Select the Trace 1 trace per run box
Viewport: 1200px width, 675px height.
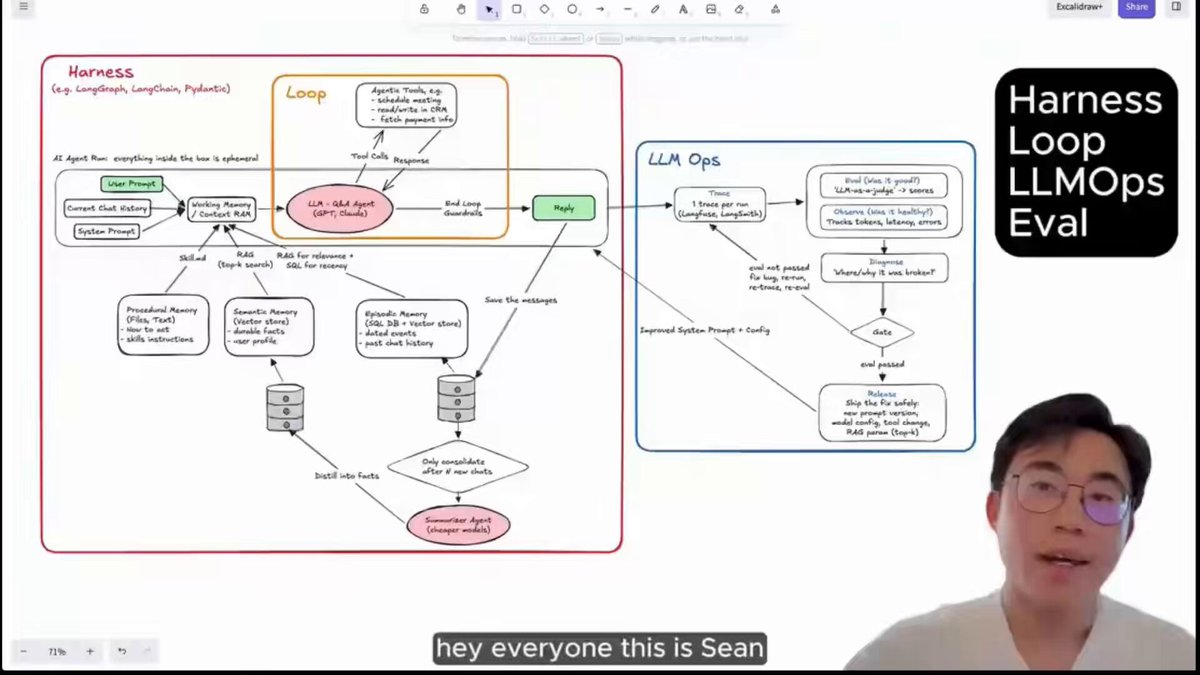pyautogui.click(x=720, y=205)
